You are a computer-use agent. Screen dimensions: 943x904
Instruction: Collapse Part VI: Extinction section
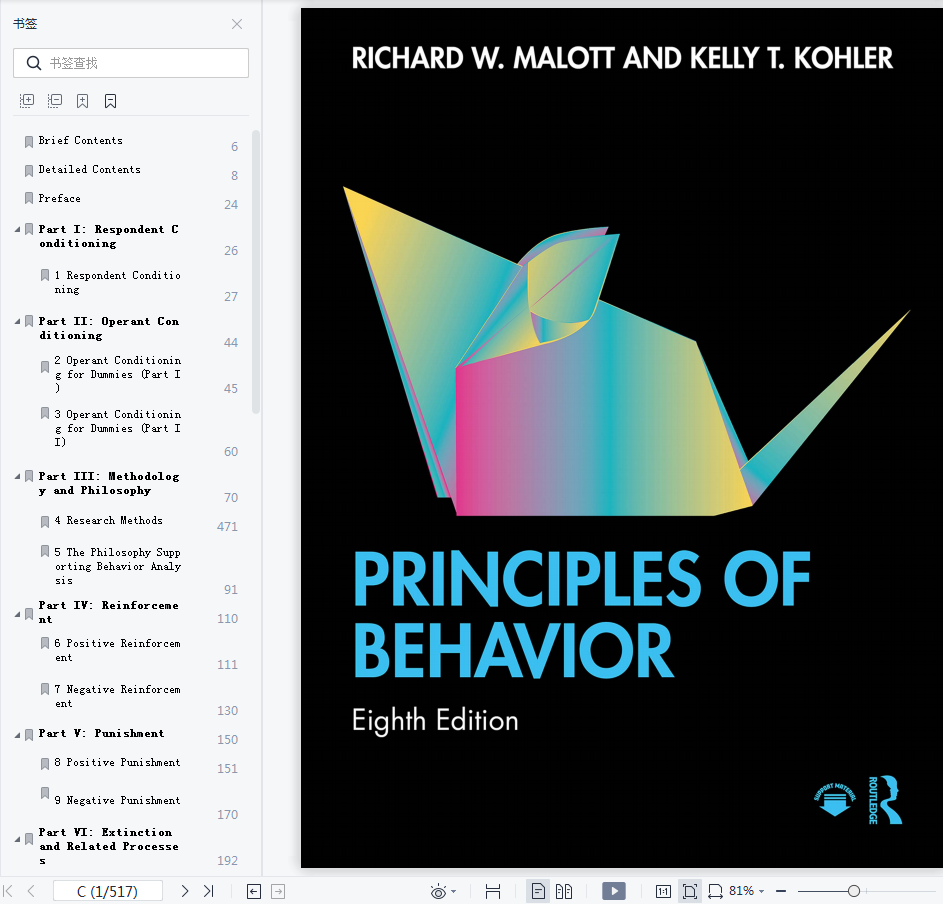pos(17,839)
